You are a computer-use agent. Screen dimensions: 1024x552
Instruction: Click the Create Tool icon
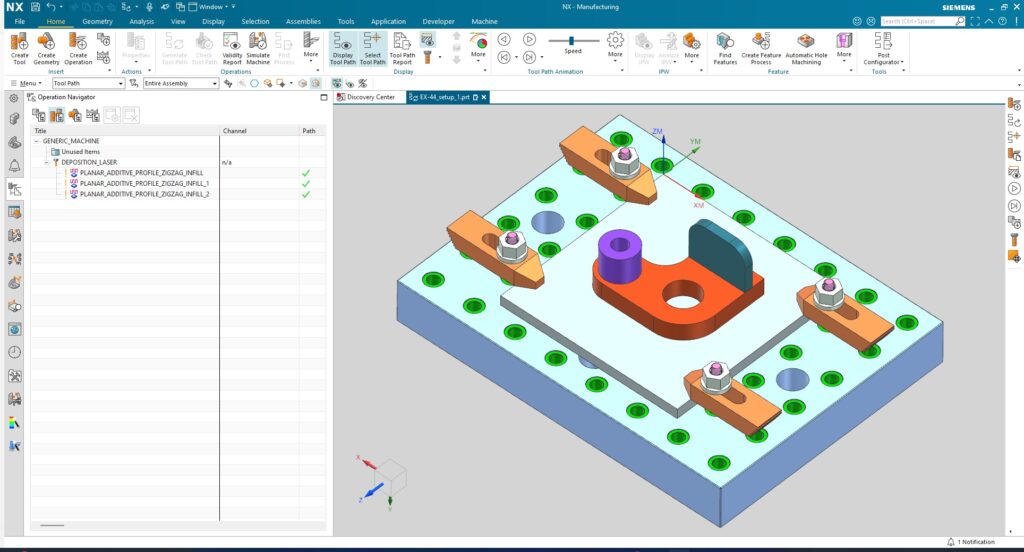tap(19, 47)
